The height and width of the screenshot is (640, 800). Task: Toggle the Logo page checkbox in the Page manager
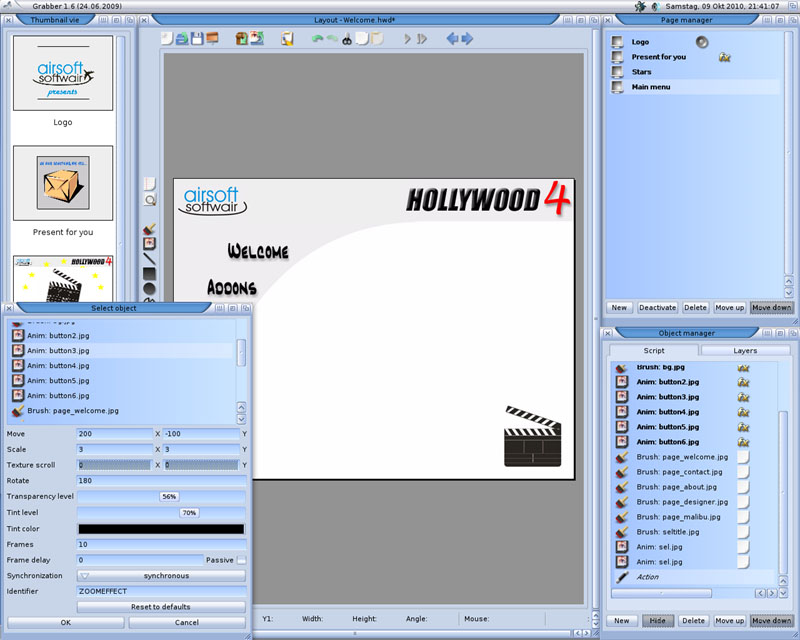[617, 42]
